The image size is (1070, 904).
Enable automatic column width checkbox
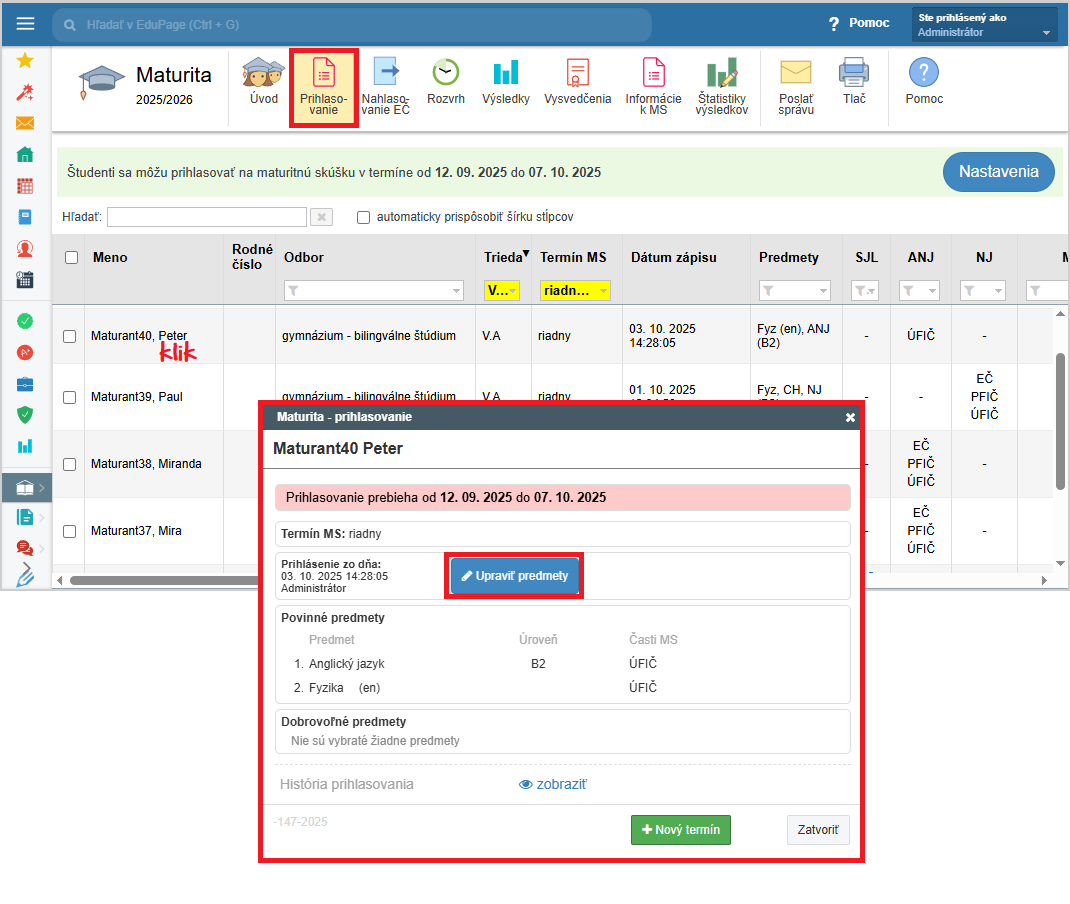363,217
